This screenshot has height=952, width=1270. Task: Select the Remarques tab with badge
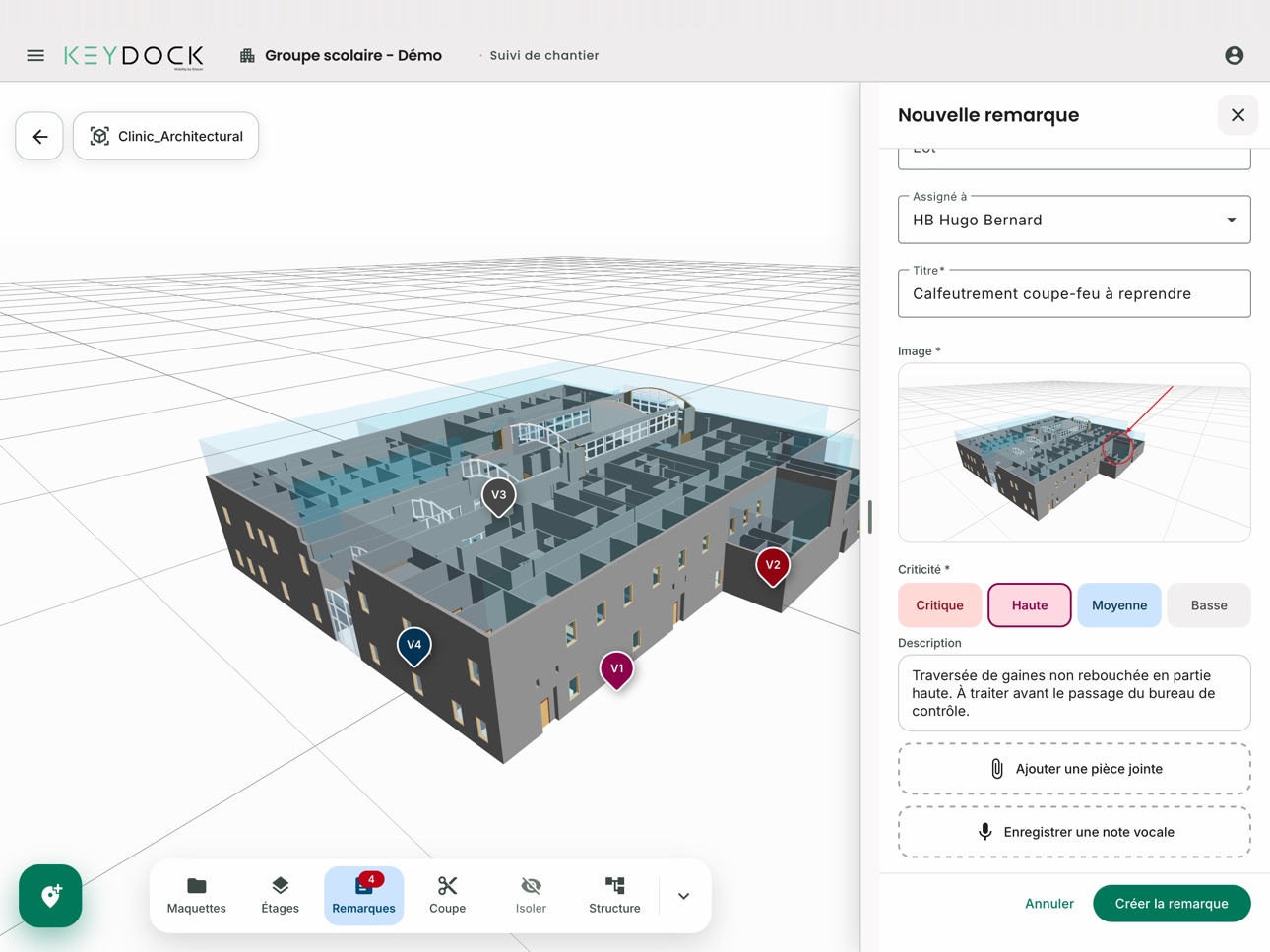pos(364,896)
